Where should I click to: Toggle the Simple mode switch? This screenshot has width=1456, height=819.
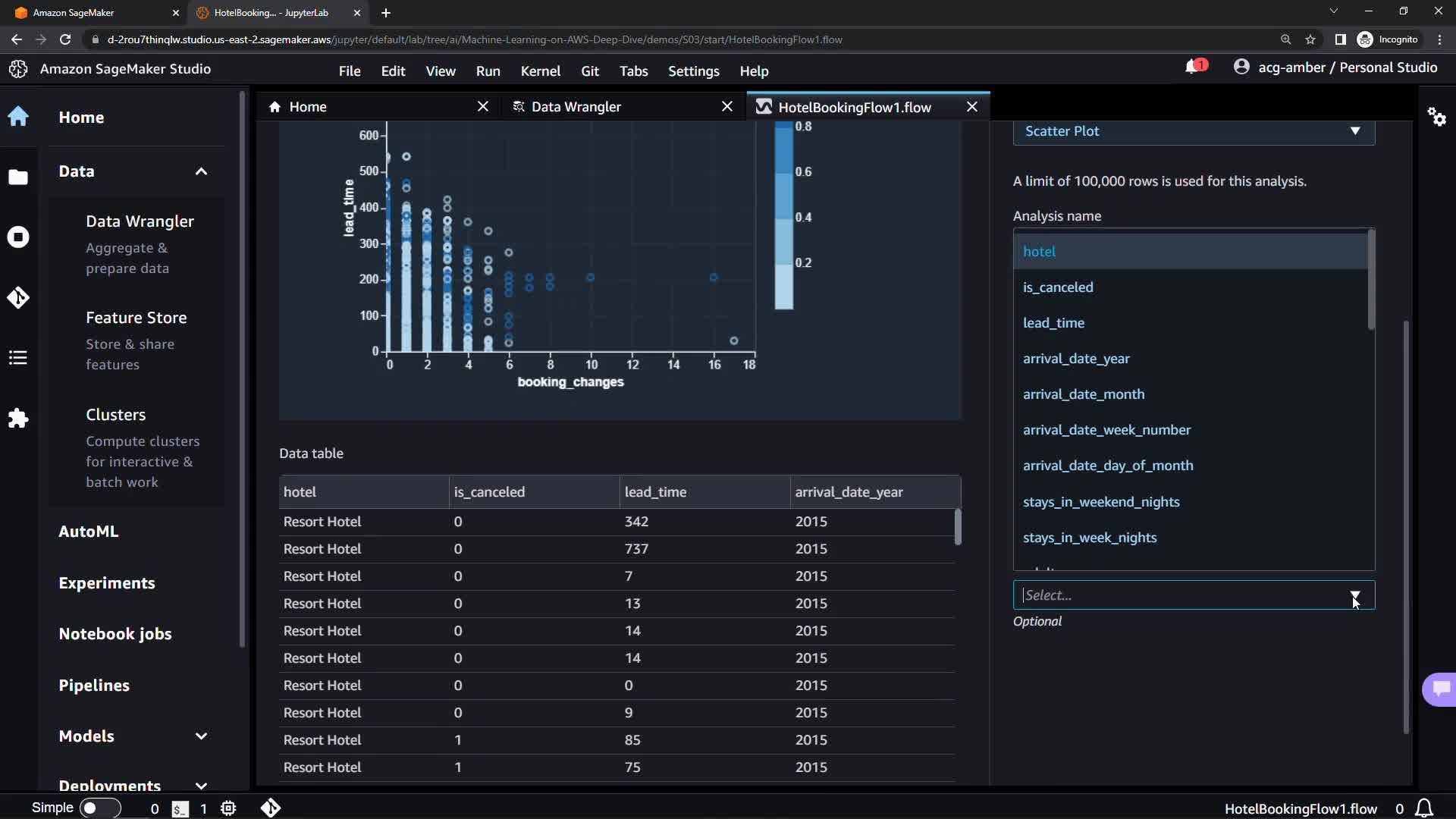pos(99,808)
